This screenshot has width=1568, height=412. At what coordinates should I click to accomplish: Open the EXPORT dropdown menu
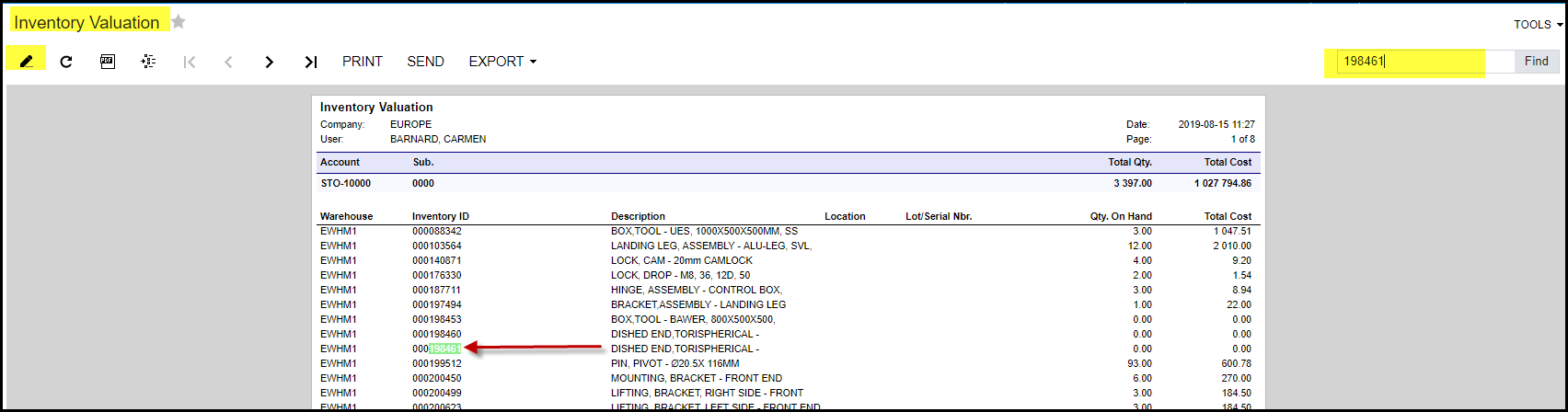pos(502,62)
